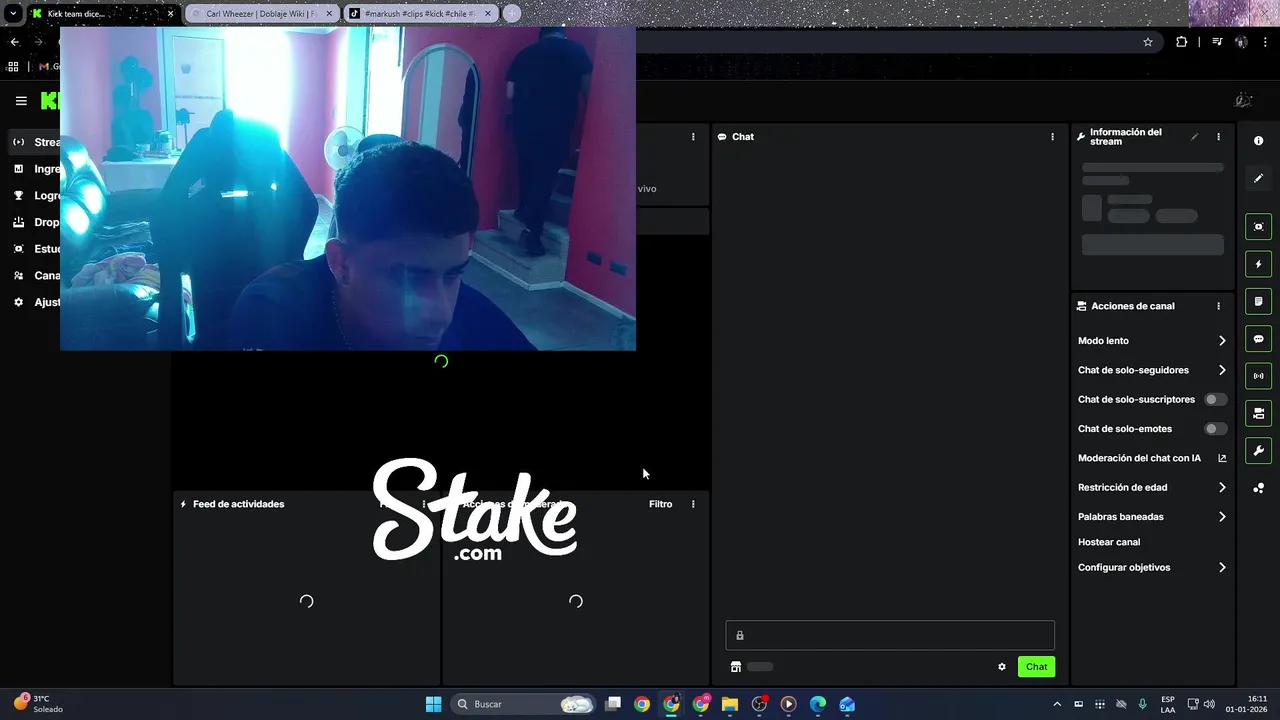Open a new browser tab
Viewport: 1280px width, 720px height.
(512, 14)
